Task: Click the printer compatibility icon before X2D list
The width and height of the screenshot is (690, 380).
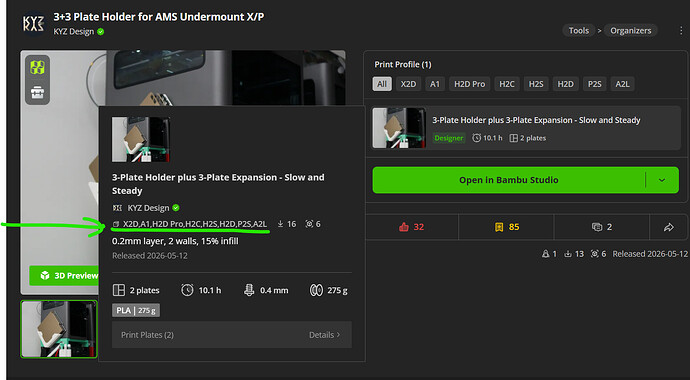Action: (x=116, y=224)
